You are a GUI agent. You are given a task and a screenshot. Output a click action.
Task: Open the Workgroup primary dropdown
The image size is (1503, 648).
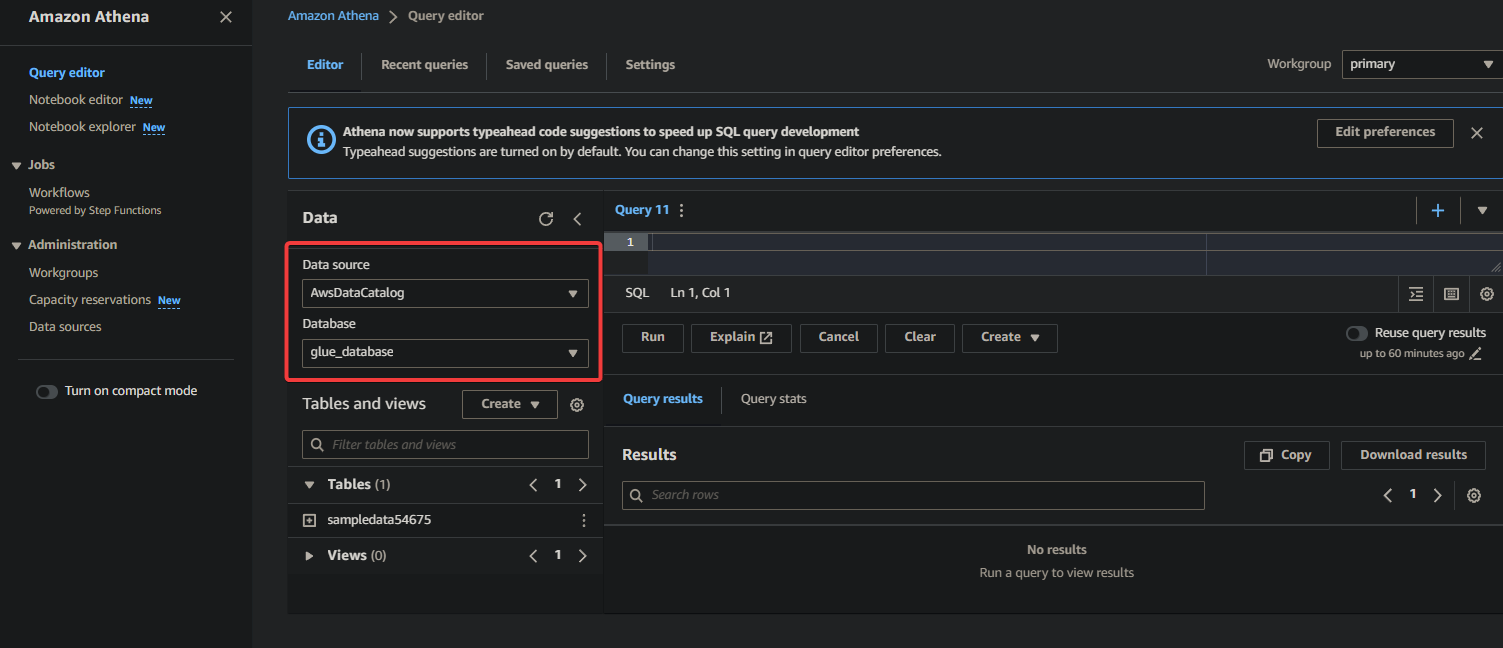(x=1422, y=64)
